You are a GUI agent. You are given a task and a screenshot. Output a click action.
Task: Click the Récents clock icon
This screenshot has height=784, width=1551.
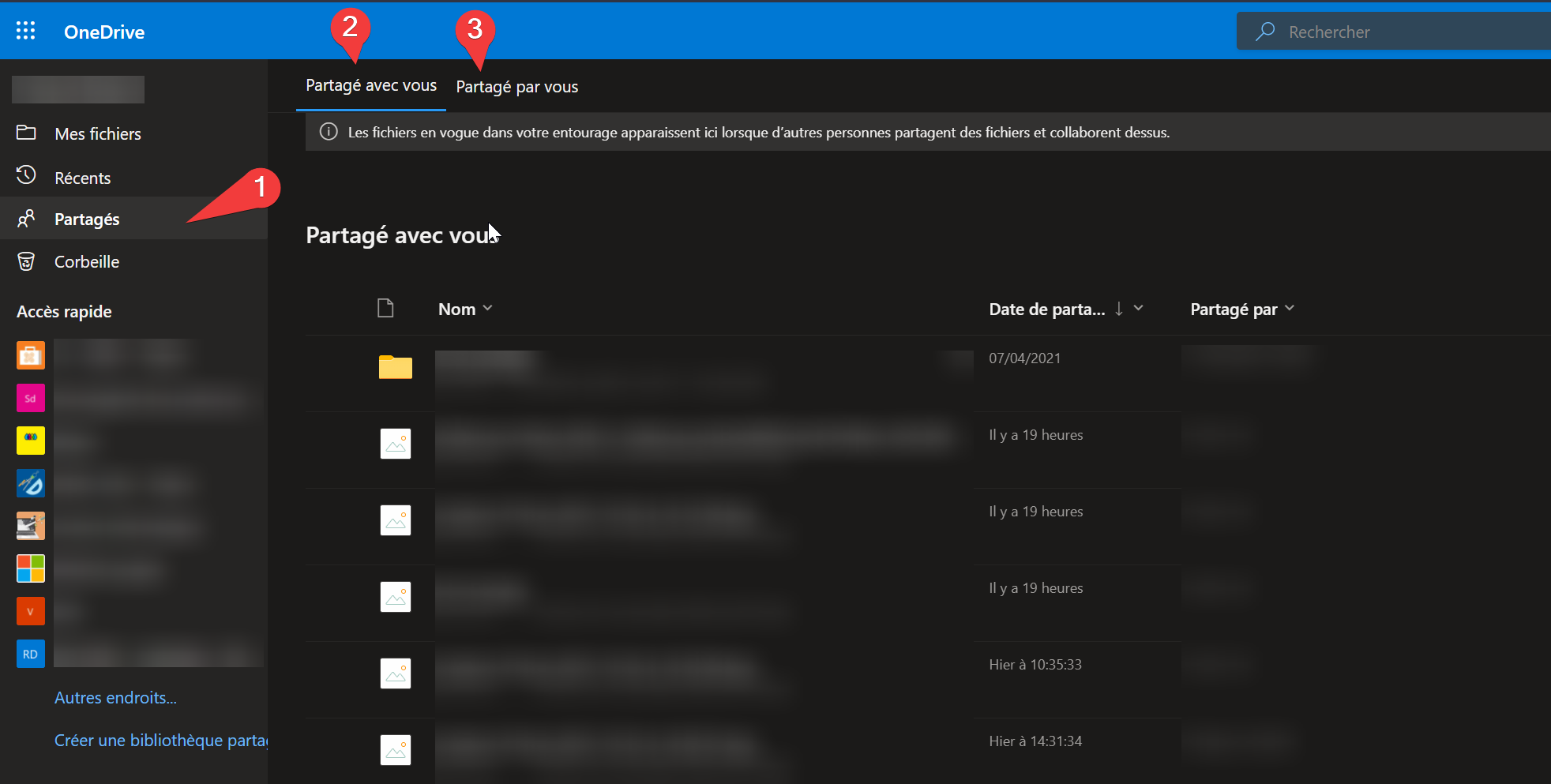click(x=26, y=175)
